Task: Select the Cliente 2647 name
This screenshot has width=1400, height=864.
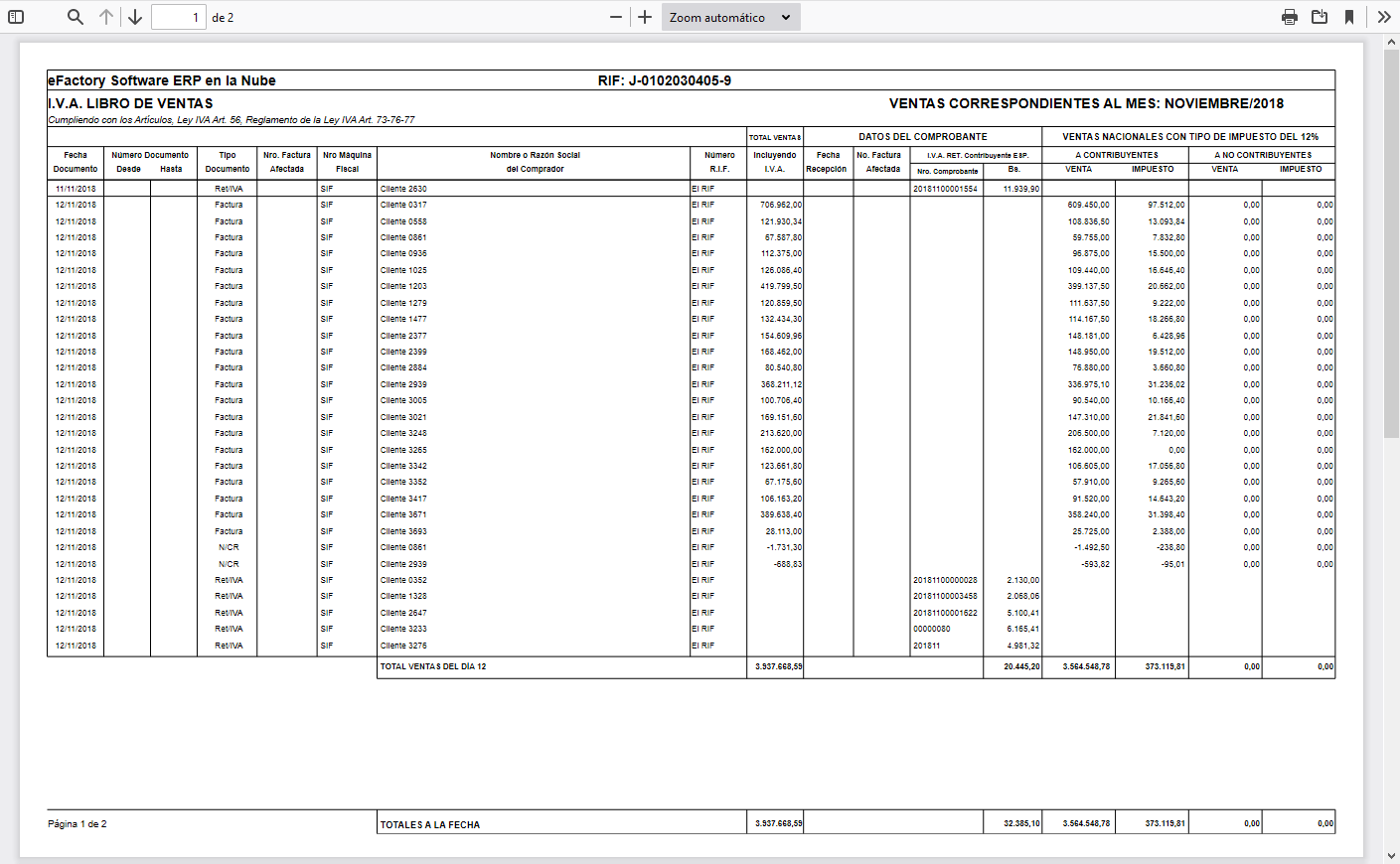Action: point(403,613)
